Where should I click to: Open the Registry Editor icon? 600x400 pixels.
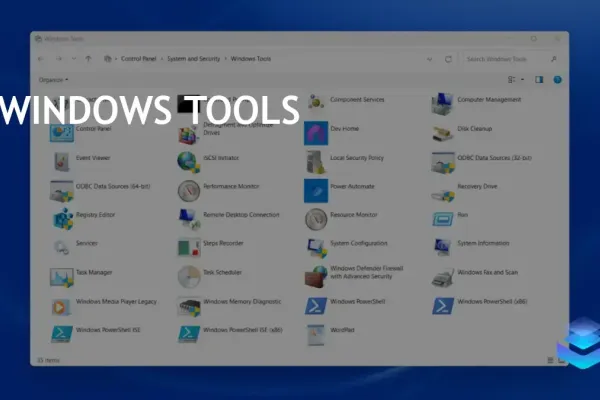click(63, 219)
